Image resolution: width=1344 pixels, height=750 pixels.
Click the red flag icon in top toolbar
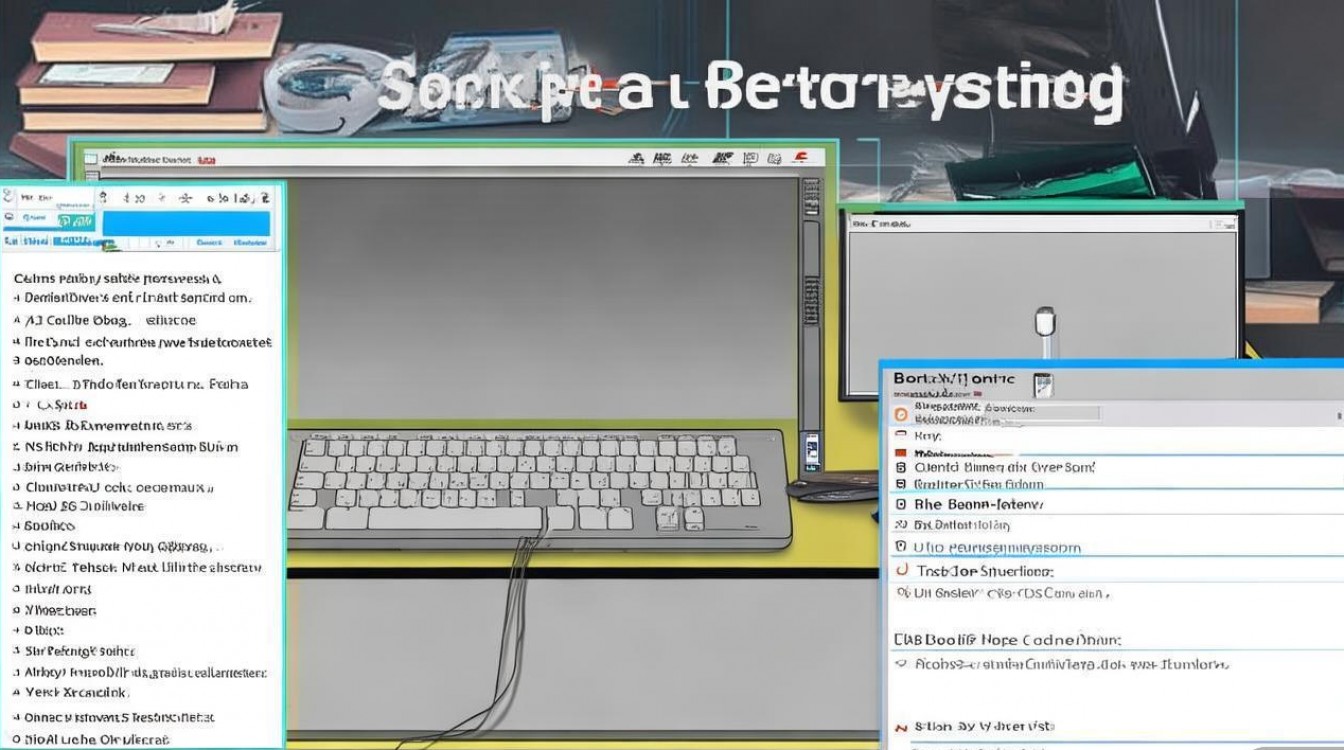pyautogui.click(x=798, y=157)
